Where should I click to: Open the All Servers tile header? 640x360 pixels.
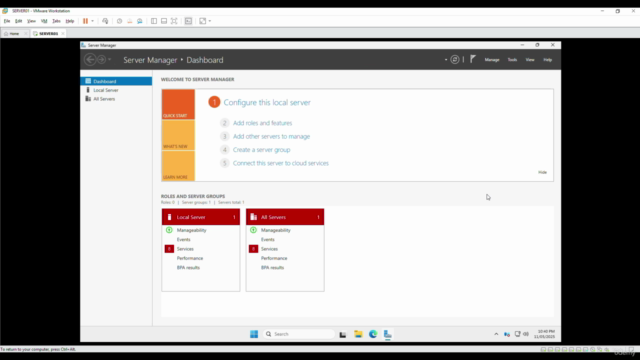(285, 217)
